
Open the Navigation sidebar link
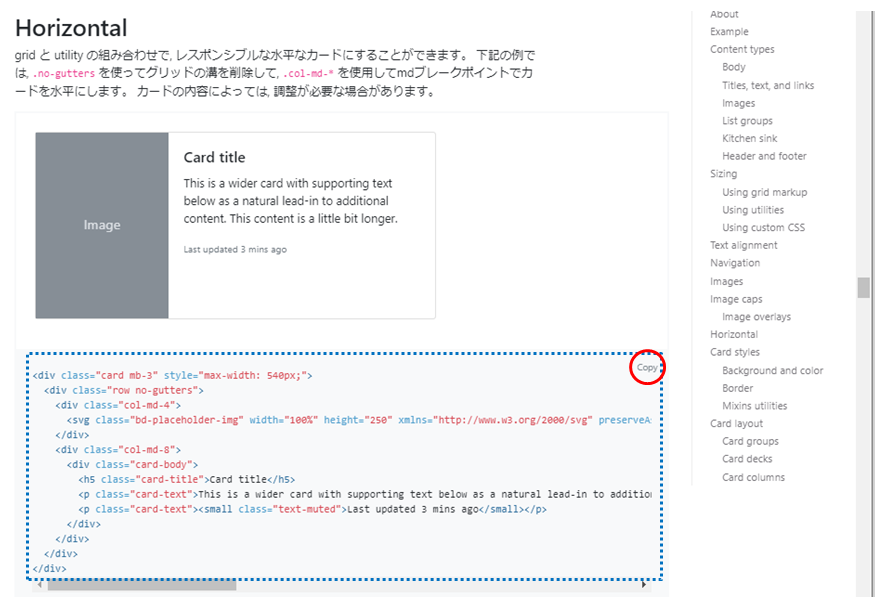coord(735,263)
